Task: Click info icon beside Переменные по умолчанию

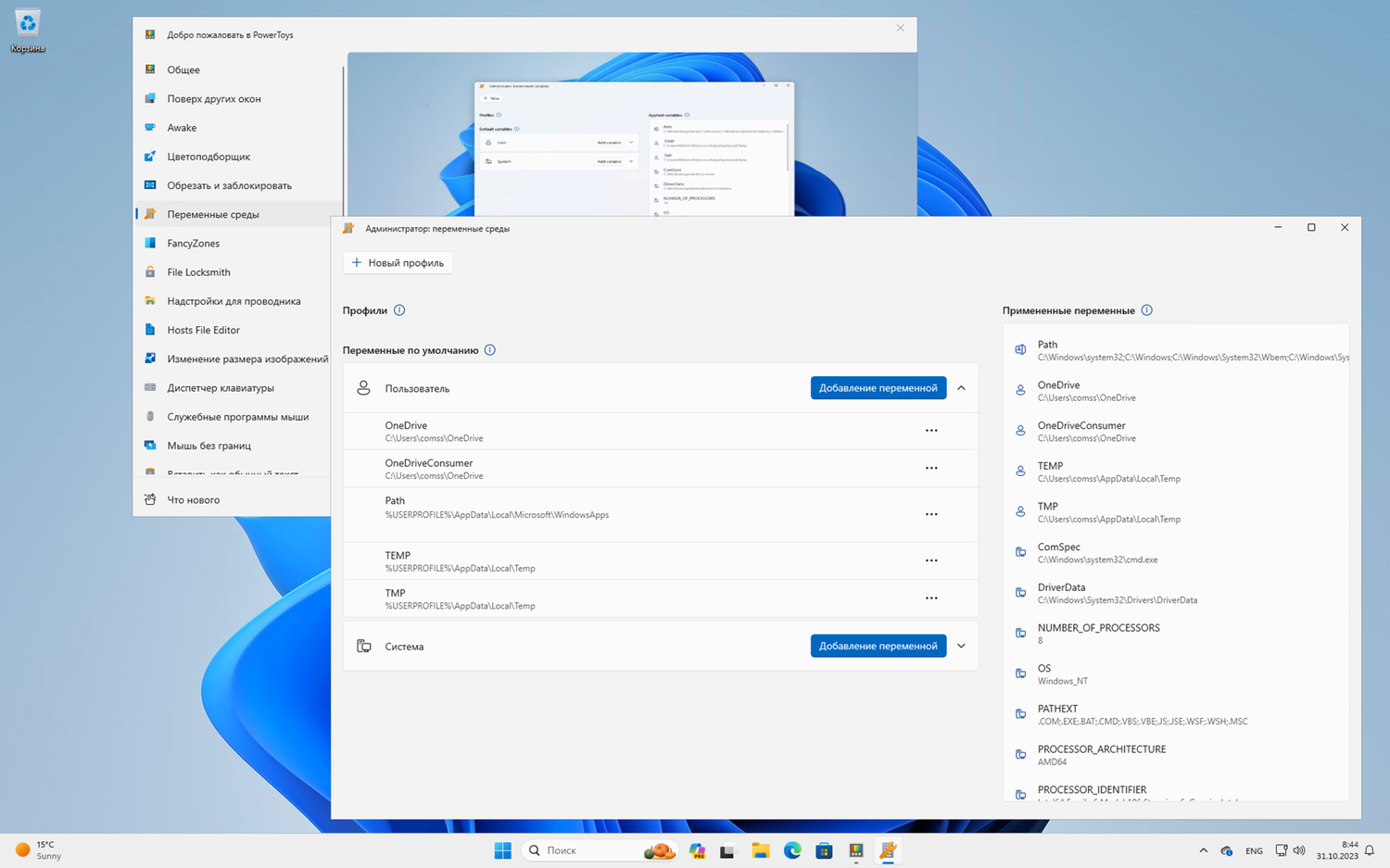Action: coord(490,350)
